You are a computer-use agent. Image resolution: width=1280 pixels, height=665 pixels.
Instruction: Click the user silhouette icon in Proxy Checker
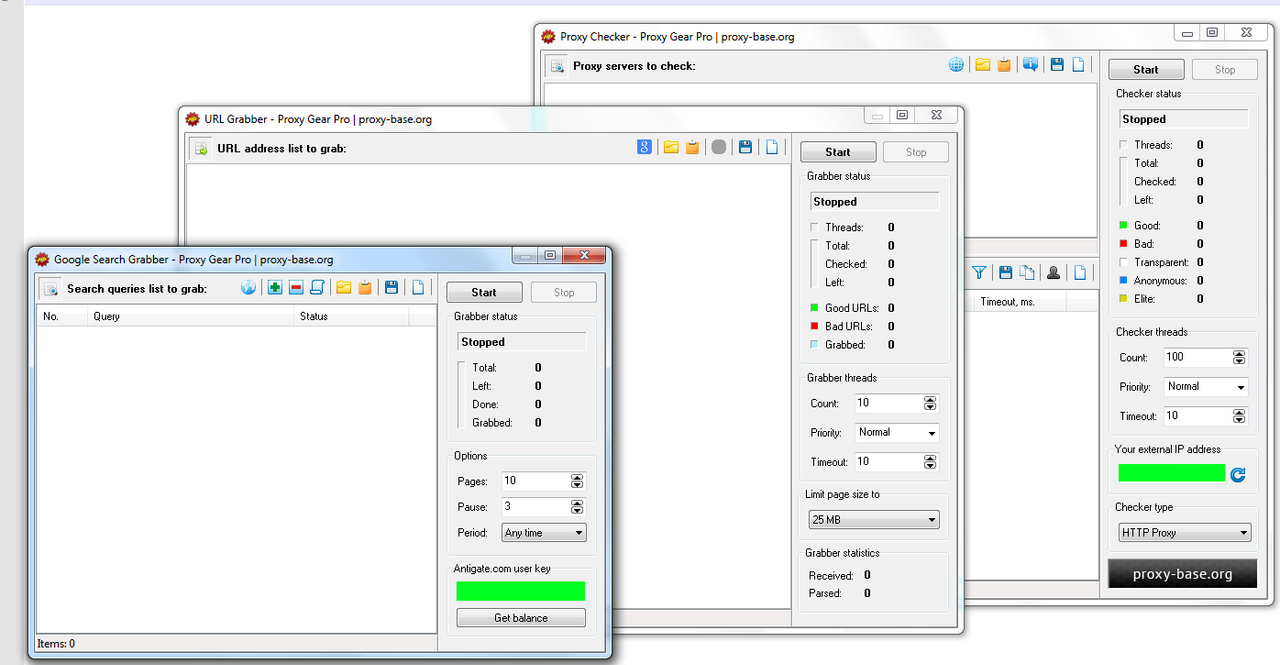click(1053, 272)
